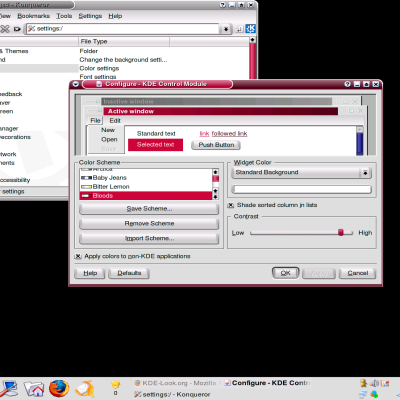Click the Push Button in preview
The image size is (400, 400).
[216, 145]
